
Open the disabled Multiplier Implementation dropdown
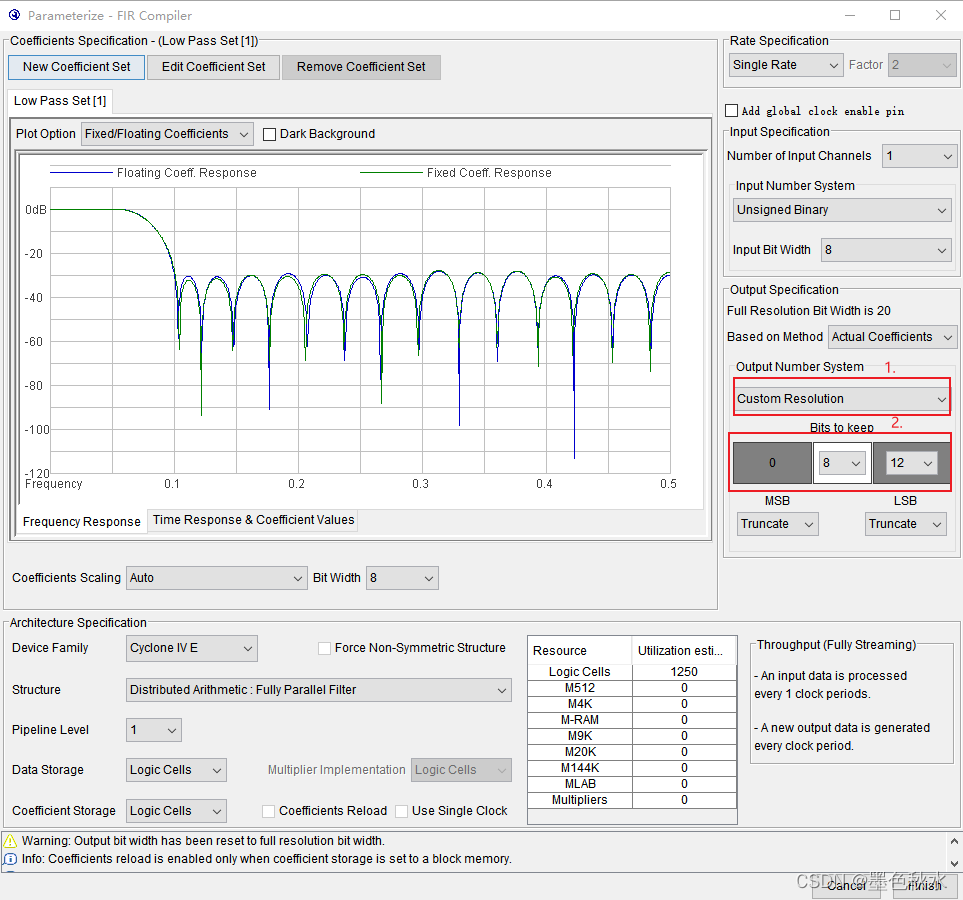point(461,770)
